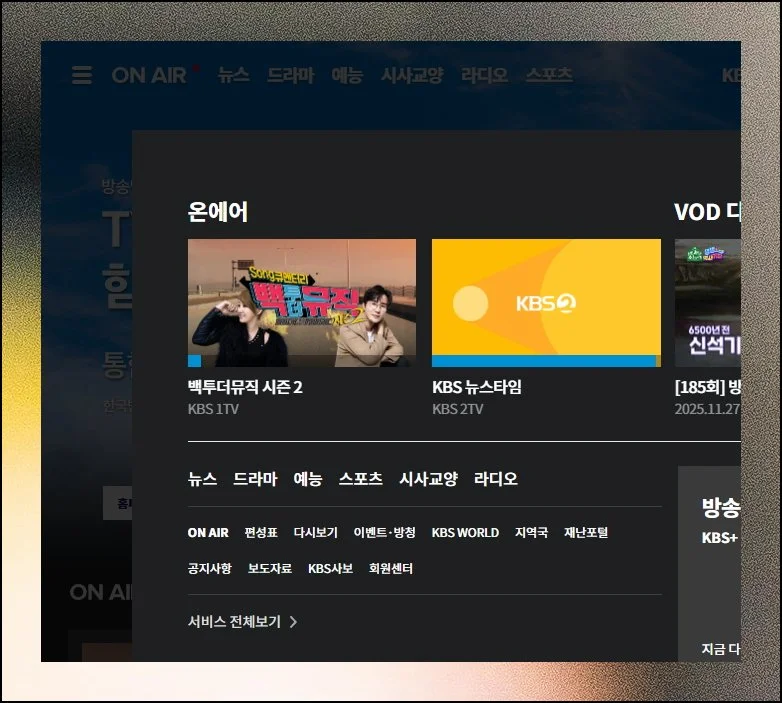
Task: Open the 다시보기 replay link
Action: click(316, 533)
